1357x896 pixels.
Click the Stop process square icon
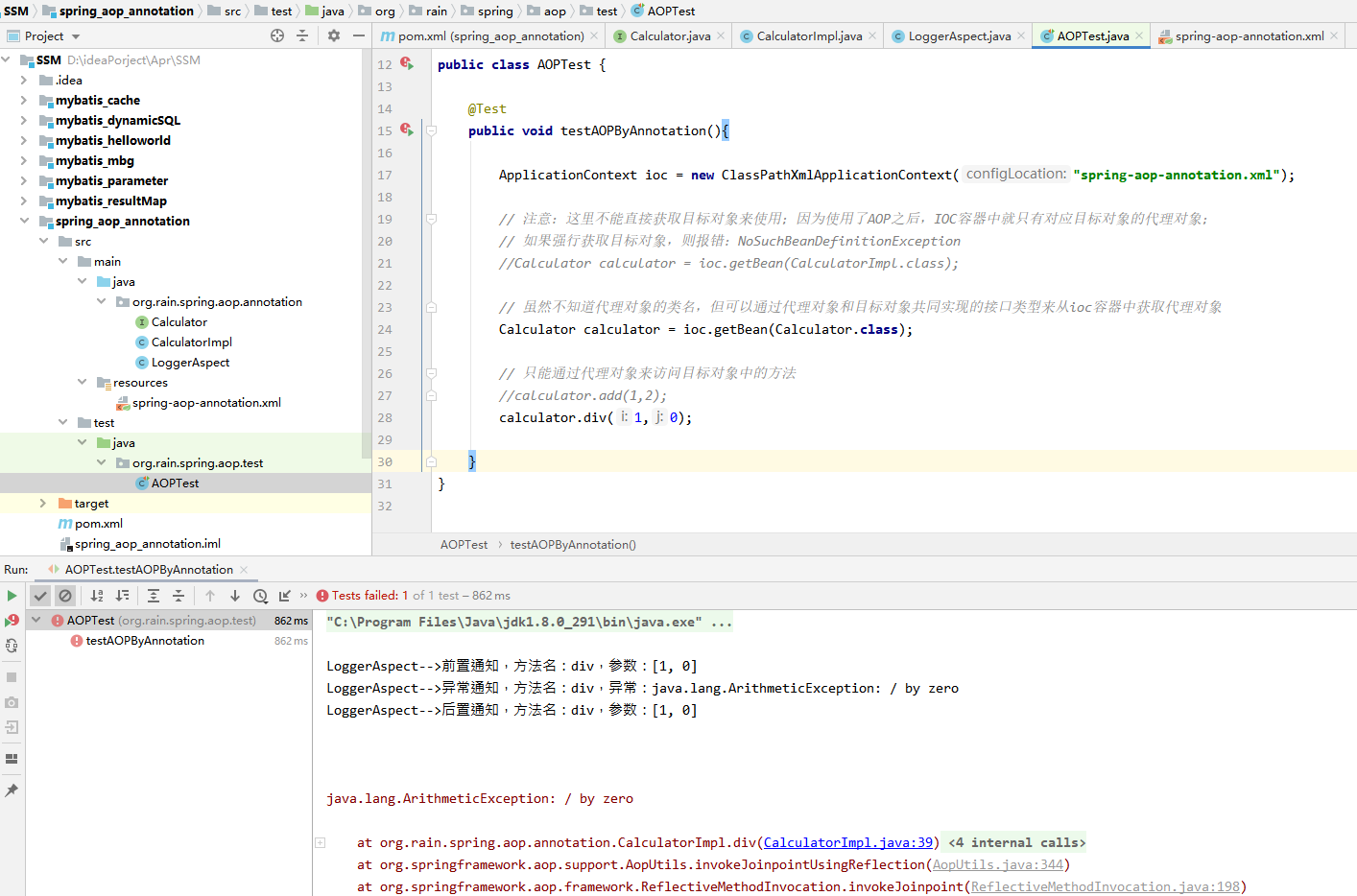(x=12, y=677)
